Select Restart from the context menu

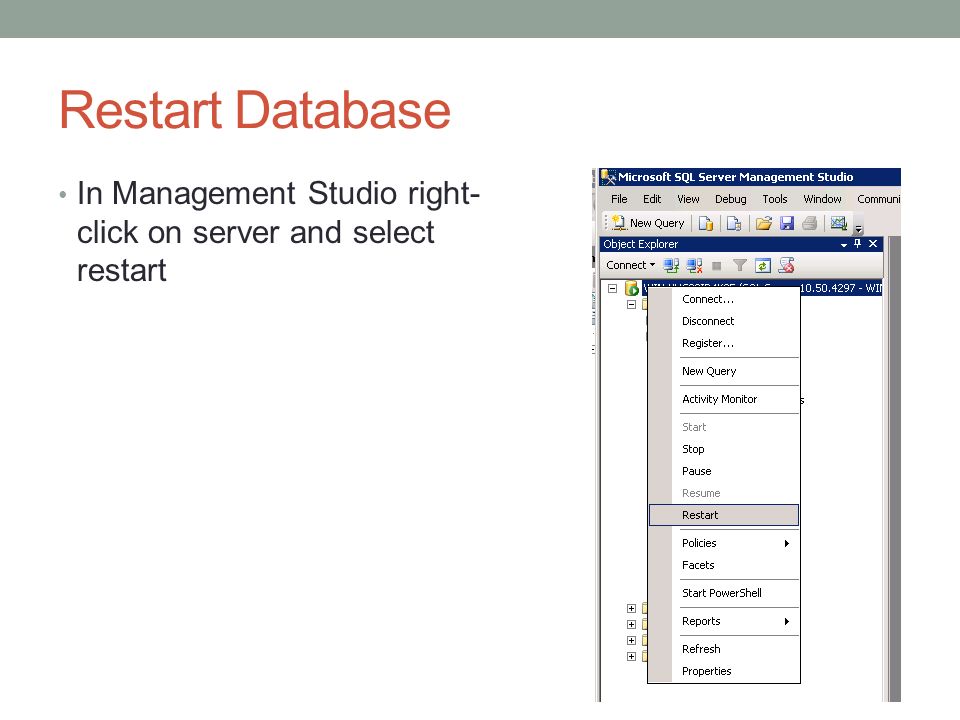click(724, 516)
